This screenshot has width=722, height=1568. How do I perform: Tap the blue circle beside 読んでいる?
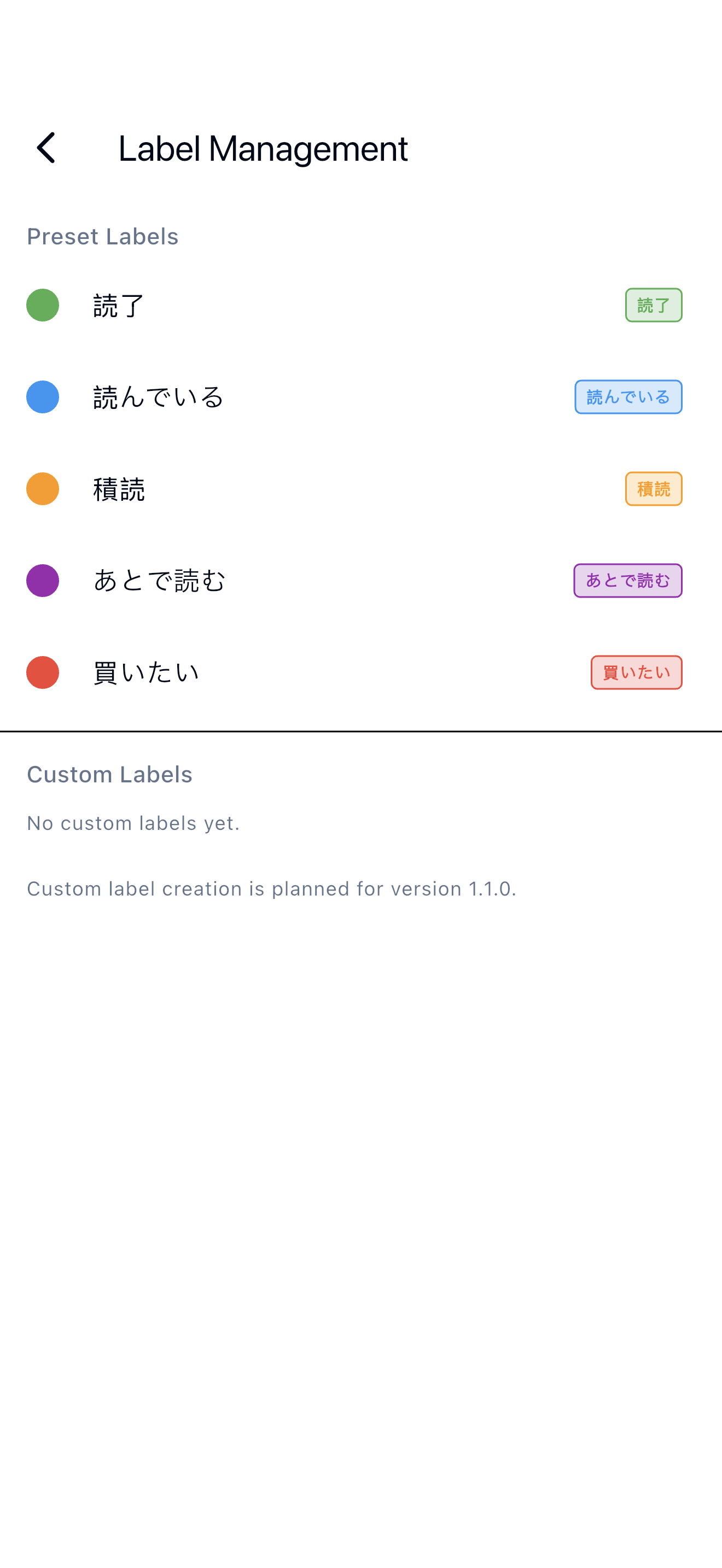tap(42, 397)
